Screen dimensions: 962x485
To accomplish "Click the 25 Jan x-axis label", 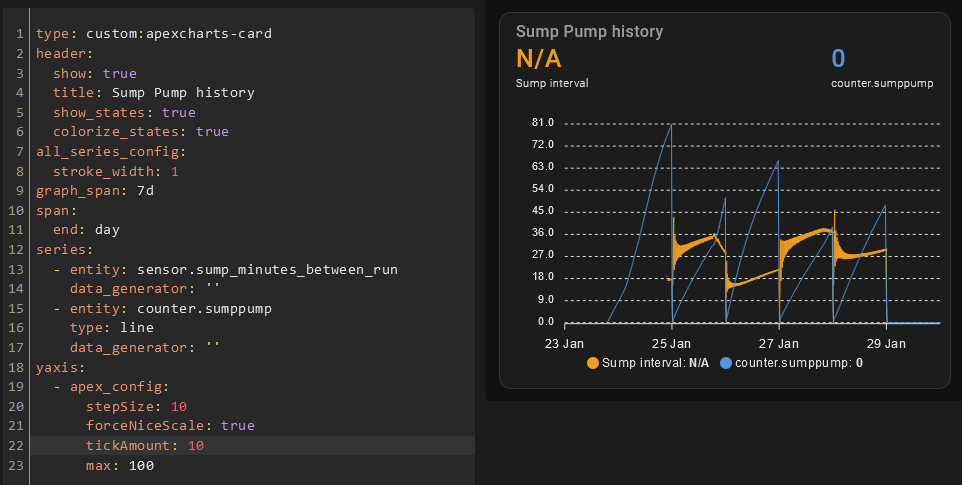I will [672, 343].
